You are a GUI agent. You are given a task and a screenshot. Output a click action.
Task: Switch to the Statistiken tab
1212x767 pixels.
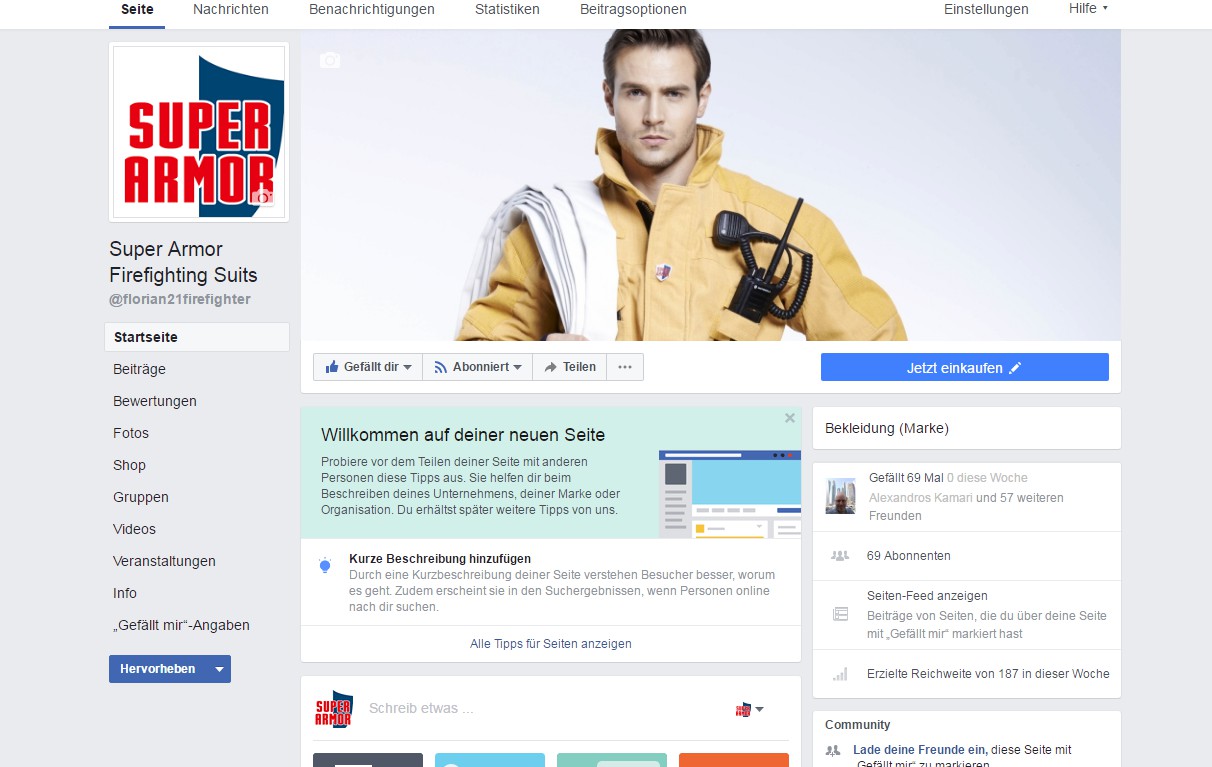(507, 9)
